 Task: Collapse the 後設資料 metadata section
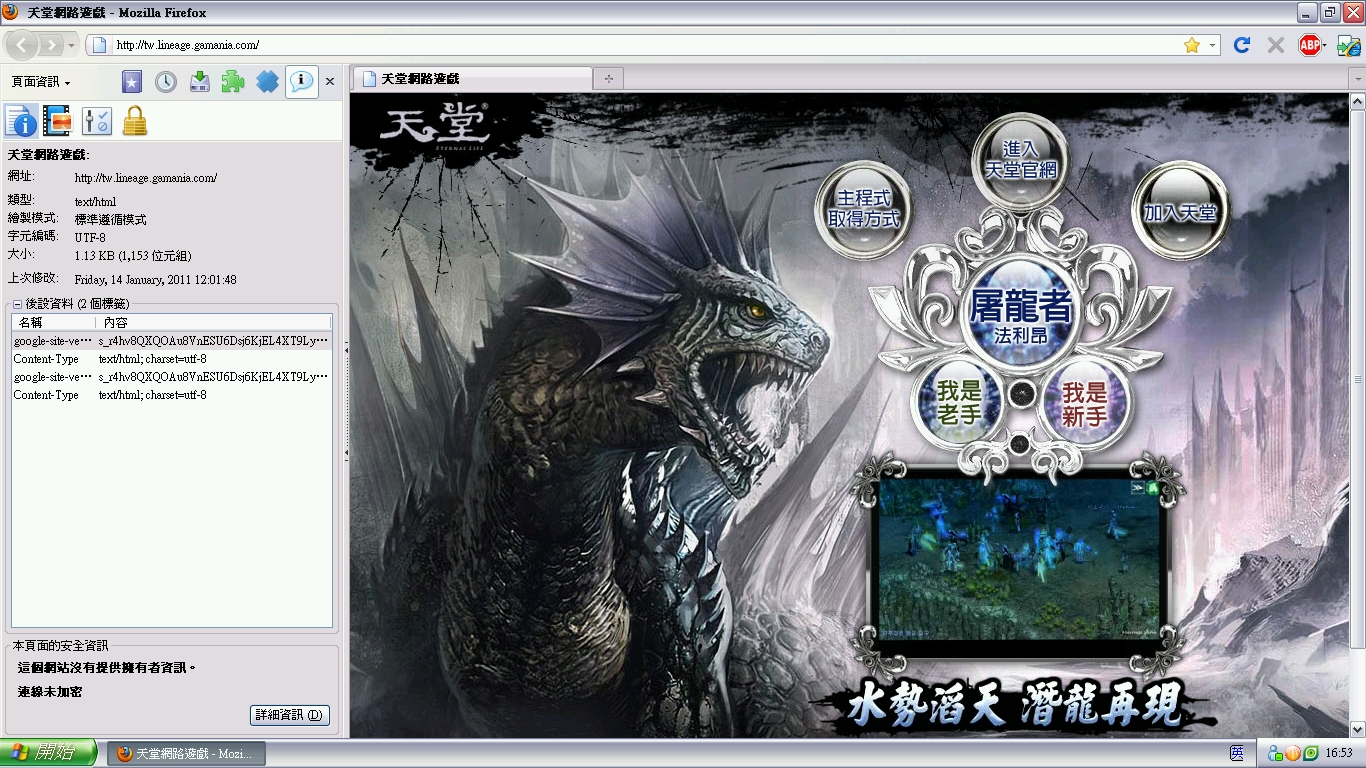pyautogui.click(x=18, y=304)
